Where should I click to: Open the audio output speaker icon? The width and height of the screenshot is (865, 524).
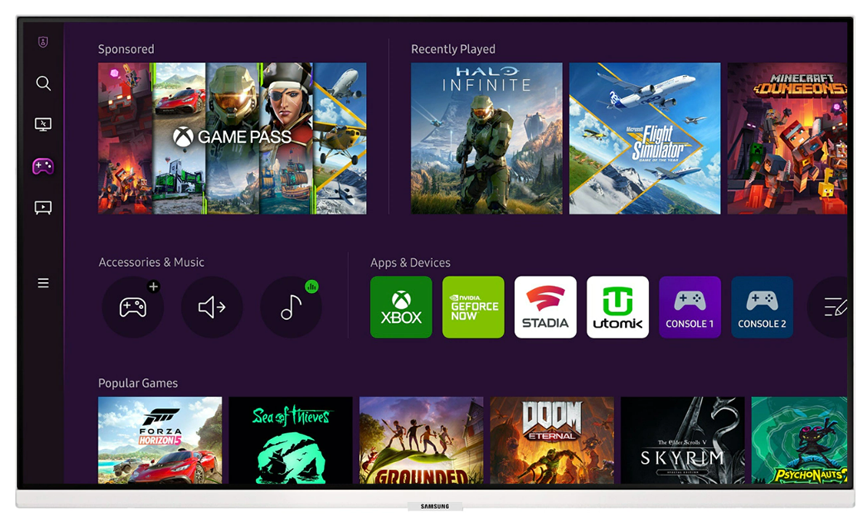[212, 307]
